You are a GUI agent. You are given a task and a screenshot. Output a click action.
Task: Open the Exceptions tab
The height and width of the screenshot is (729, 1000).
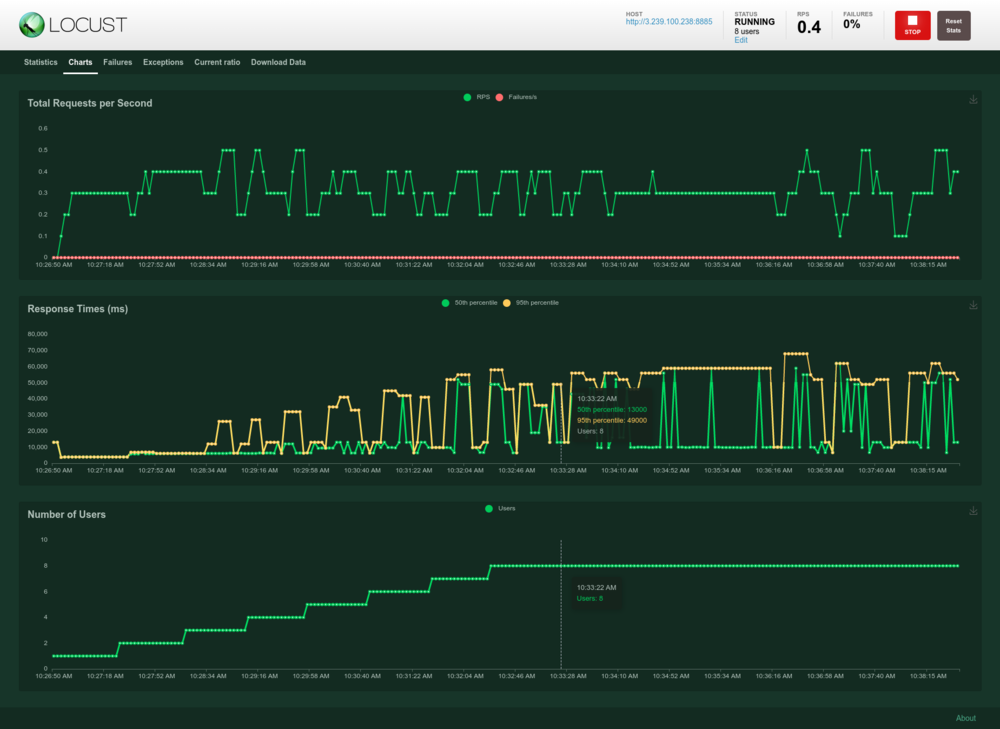[x=163, y=63]
